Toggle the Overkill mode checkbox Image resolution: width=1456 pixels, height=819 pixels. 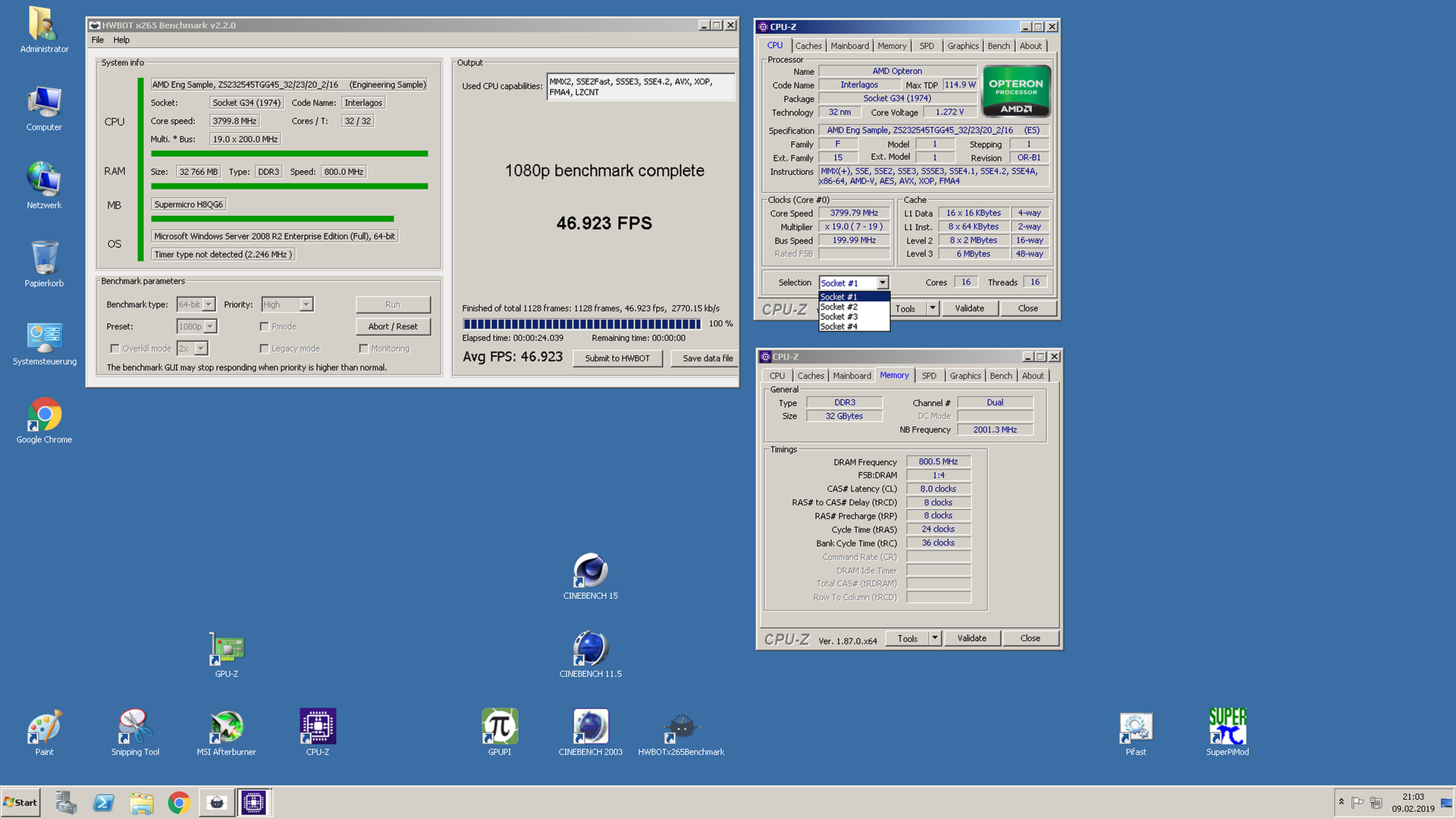point(115,349)
